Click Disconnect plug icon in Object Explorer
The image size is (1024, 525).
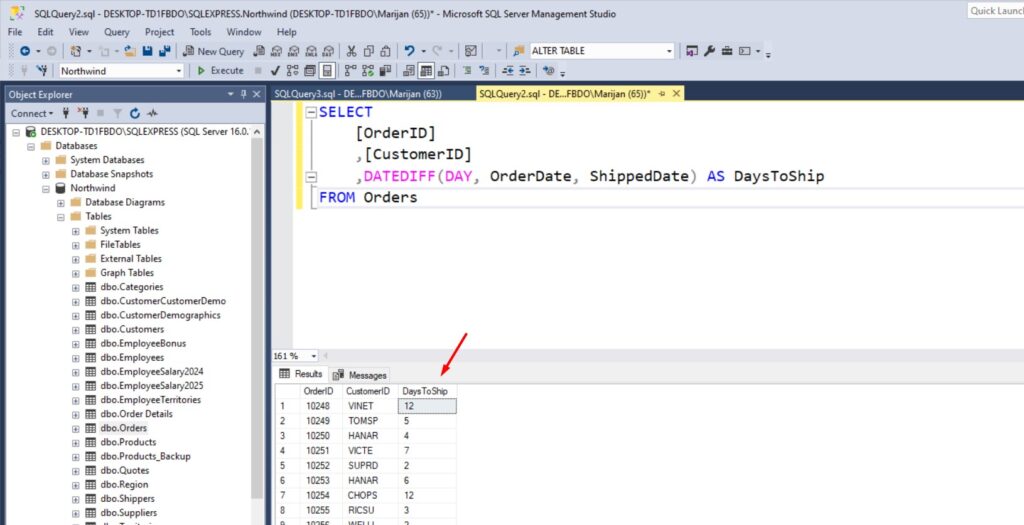83,113
